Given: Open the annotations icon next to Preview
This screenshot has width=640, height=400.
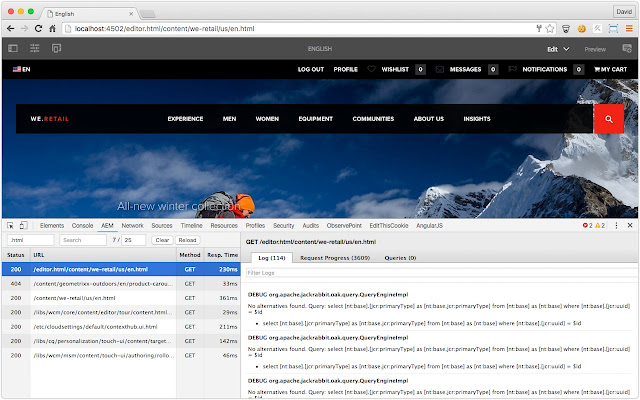Looking at the screenshot, I should tap(627, 49).
